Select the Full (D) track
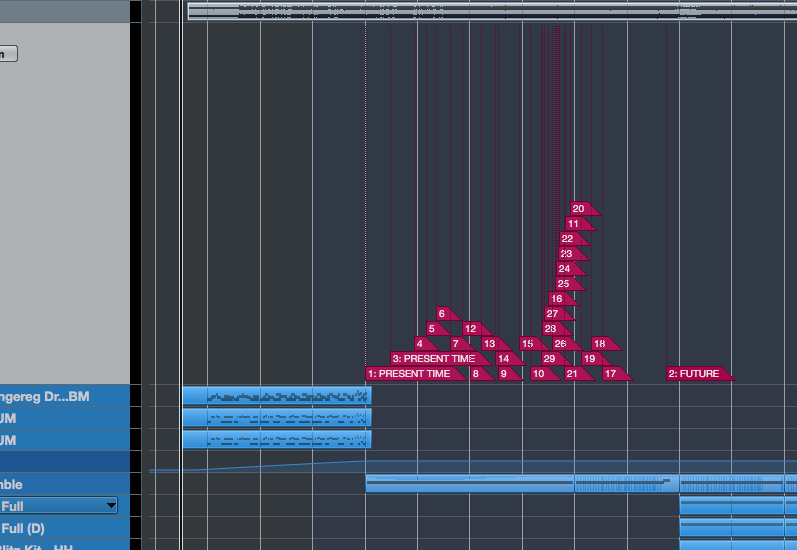The height and width of the screenshot is (550, 797). [x=65, y=528]
